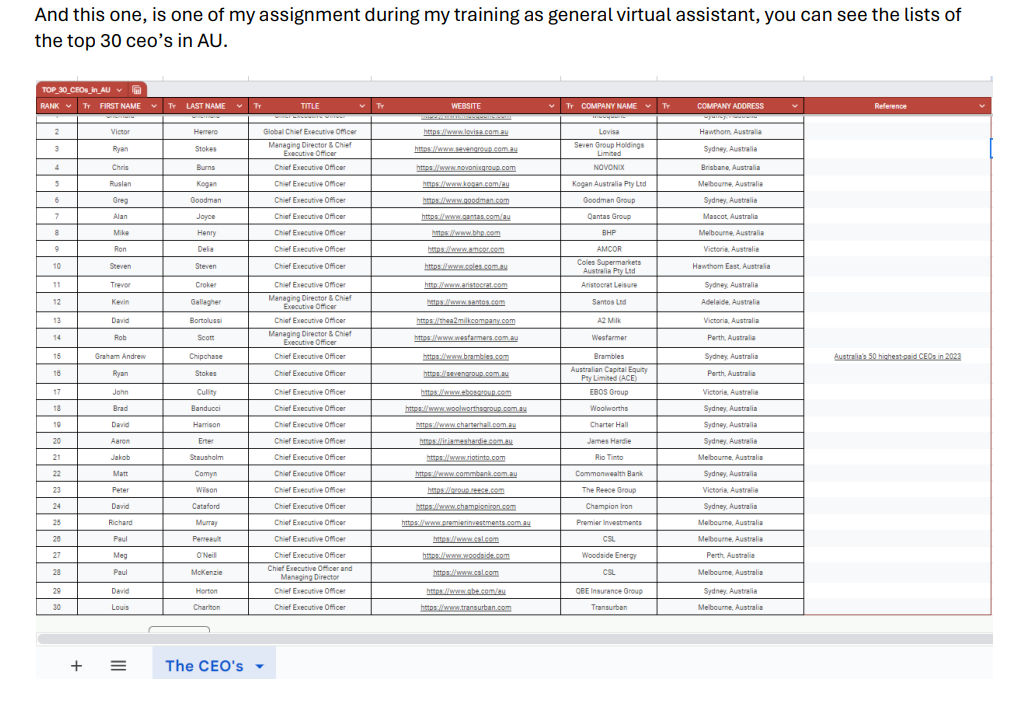Select the Champion Iron company cell
This screenshot has width=1012, height=725.
coord(609,507)
